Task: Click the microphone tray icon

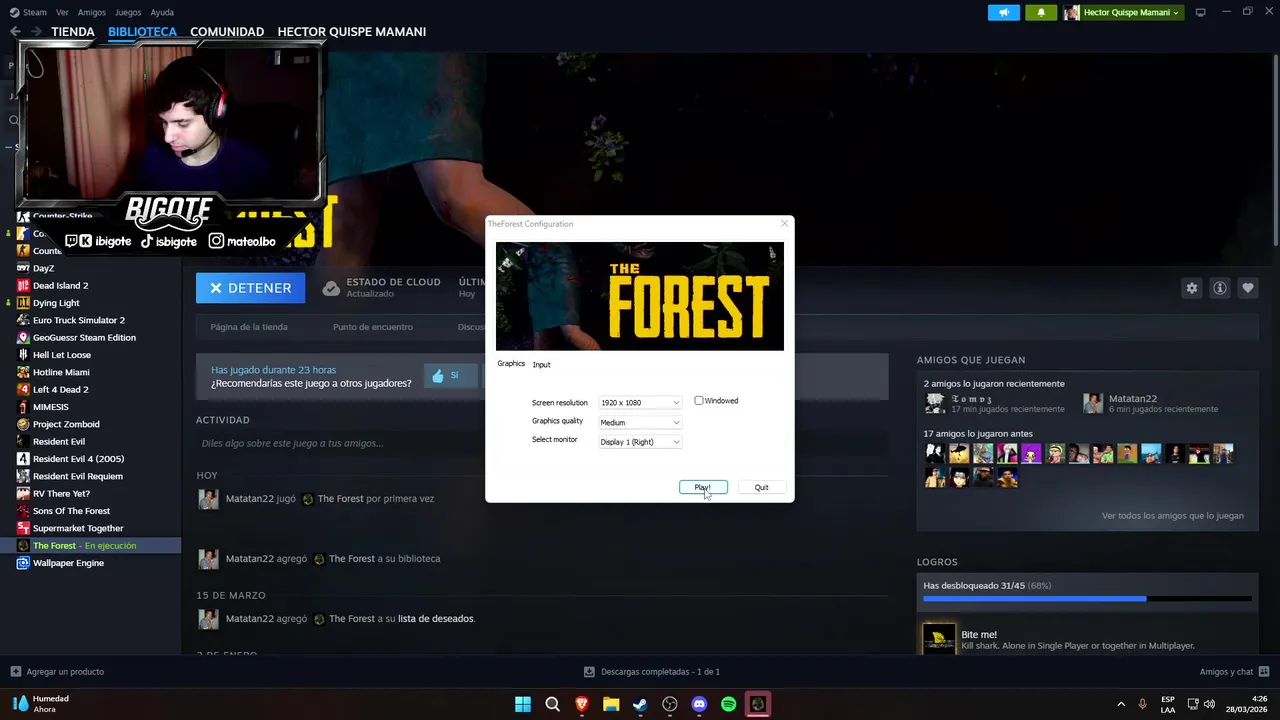Action: (1142, 704)
